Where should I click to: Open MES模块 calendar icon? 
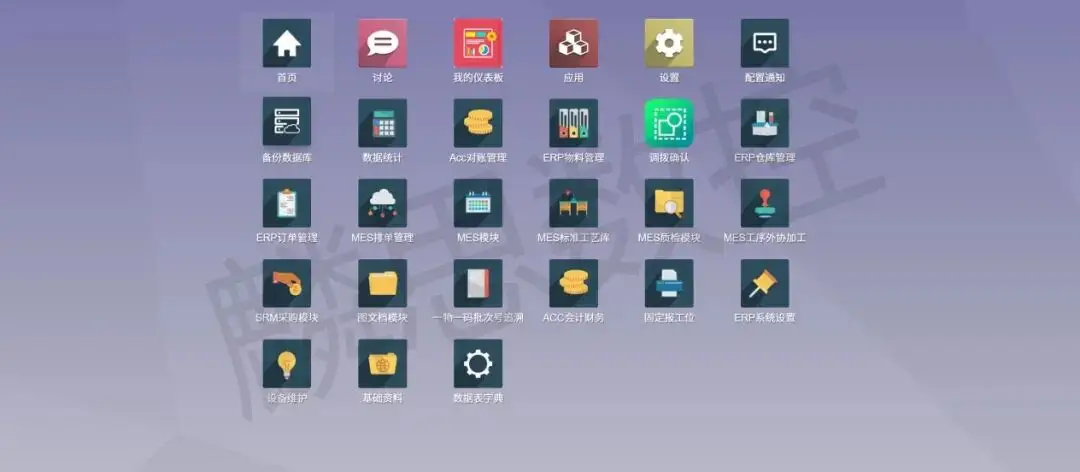478,203
